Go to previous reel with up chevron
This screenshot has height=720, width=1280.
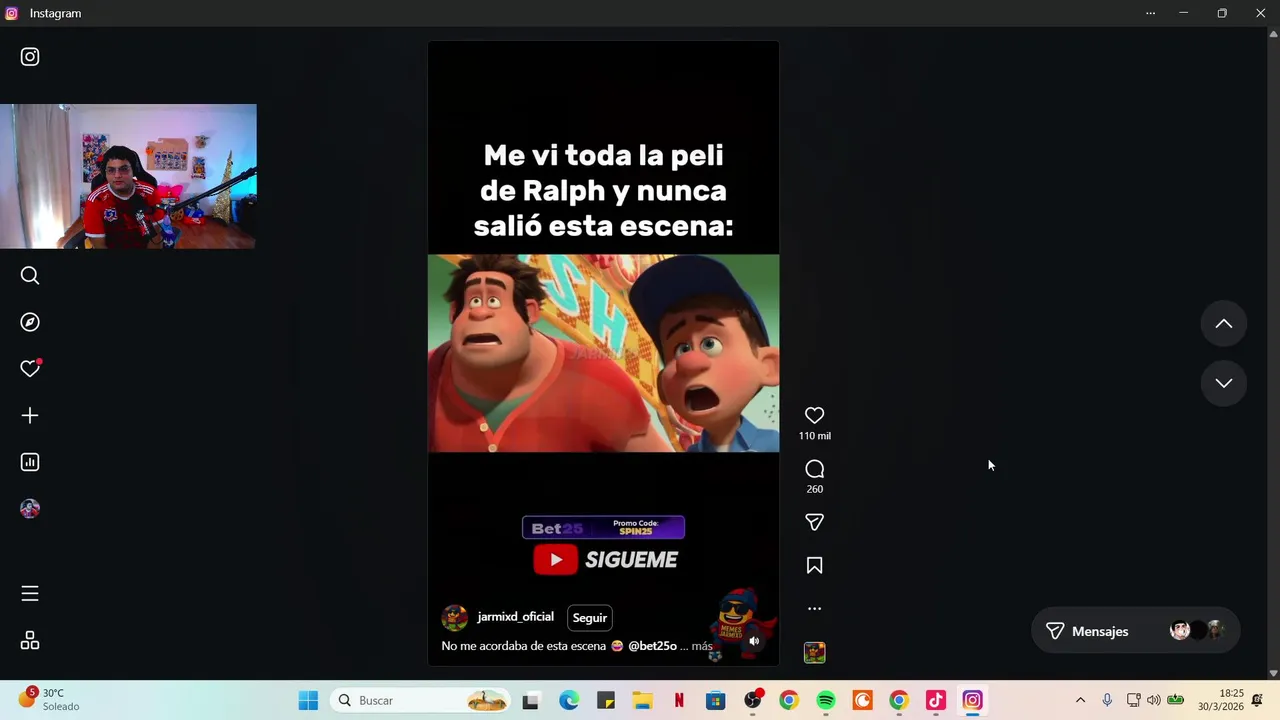[x=1224, y=324]
